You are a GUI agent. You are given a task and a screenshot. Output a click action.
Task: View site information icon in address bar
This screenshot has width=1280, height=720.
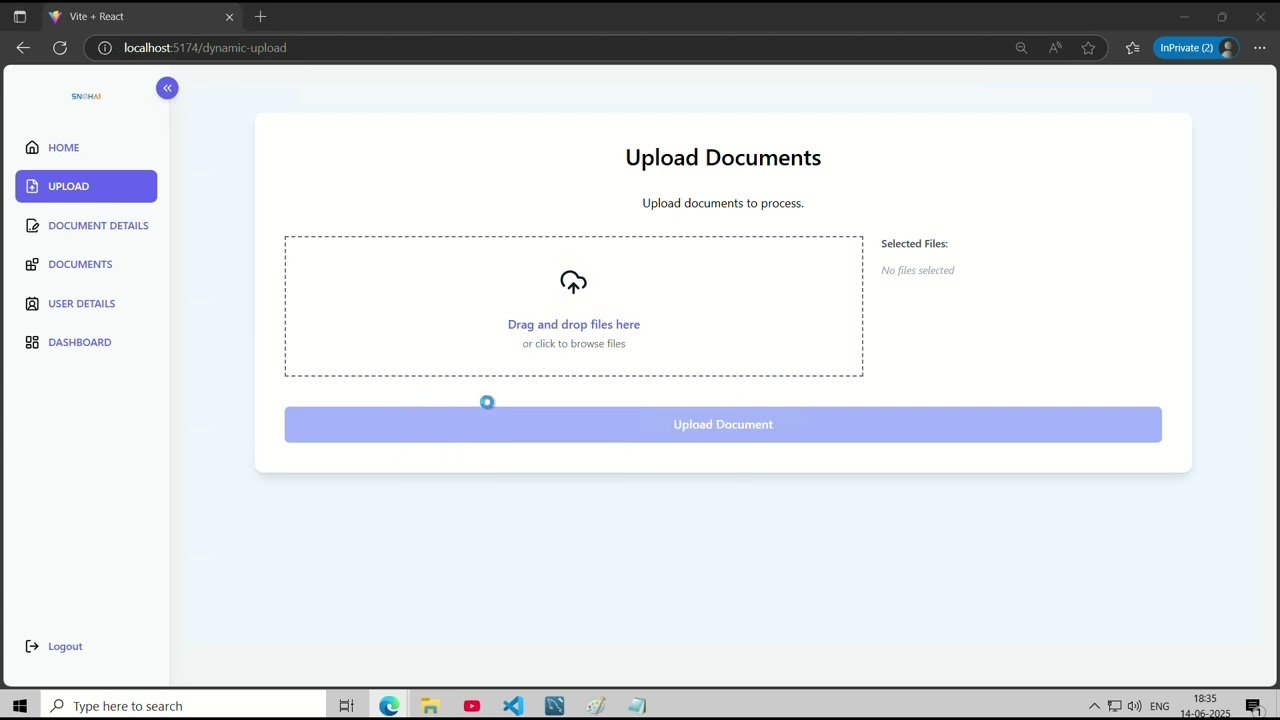click(104, 47)
